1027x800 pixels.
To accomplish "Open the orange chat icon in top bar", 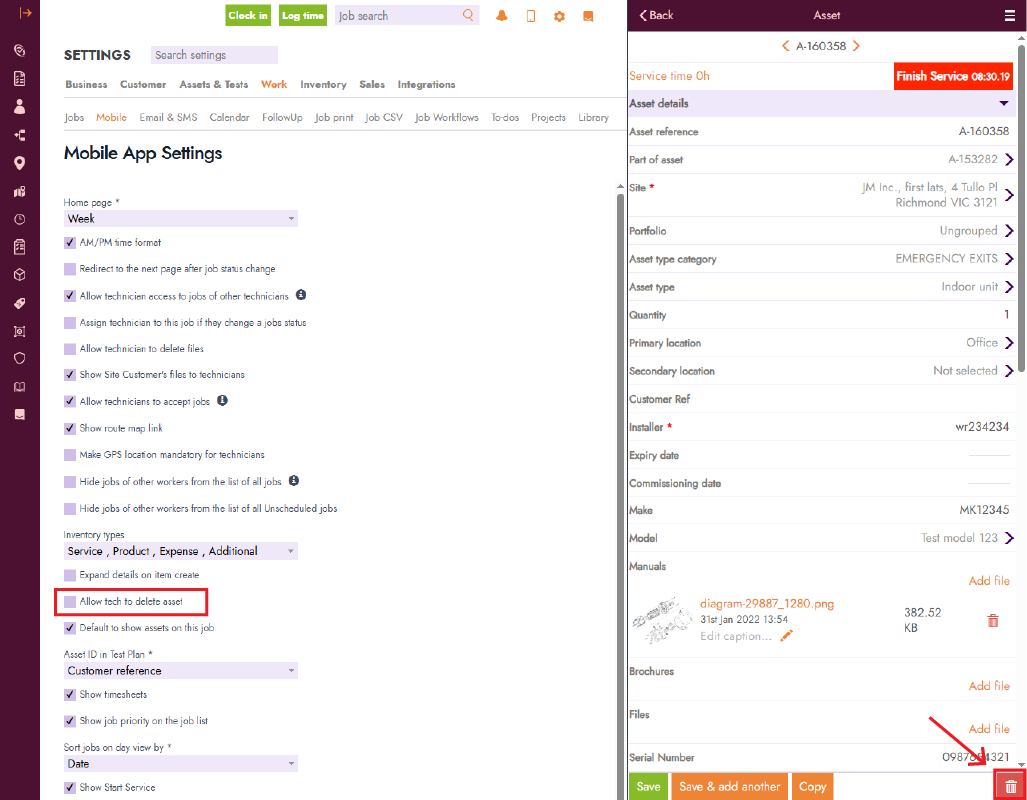I will click(588, 16).
